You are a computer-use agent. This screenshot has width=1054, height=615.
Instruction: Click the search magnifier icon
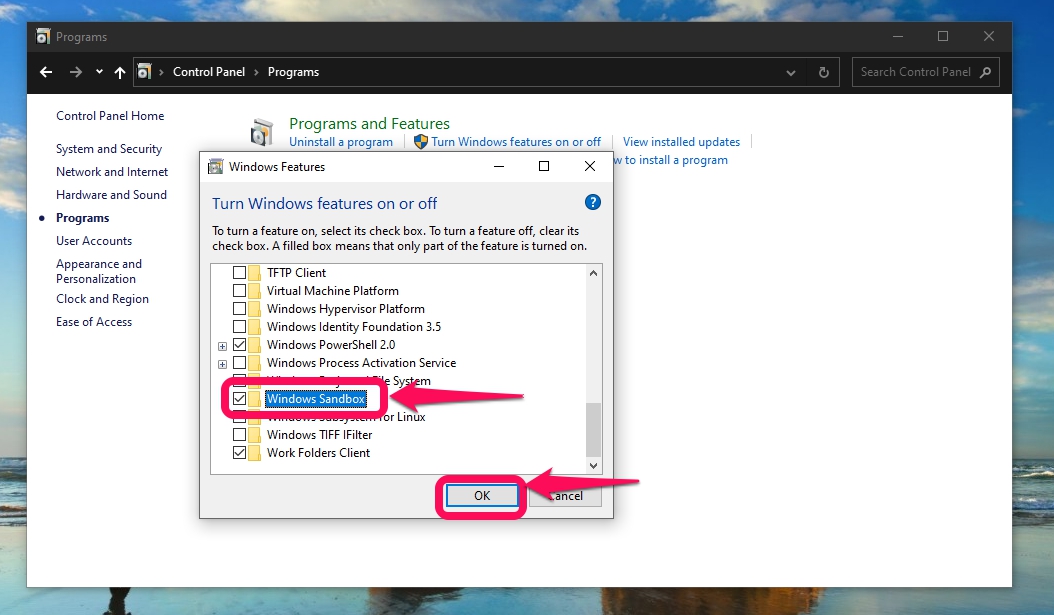[x=985, y=72]
